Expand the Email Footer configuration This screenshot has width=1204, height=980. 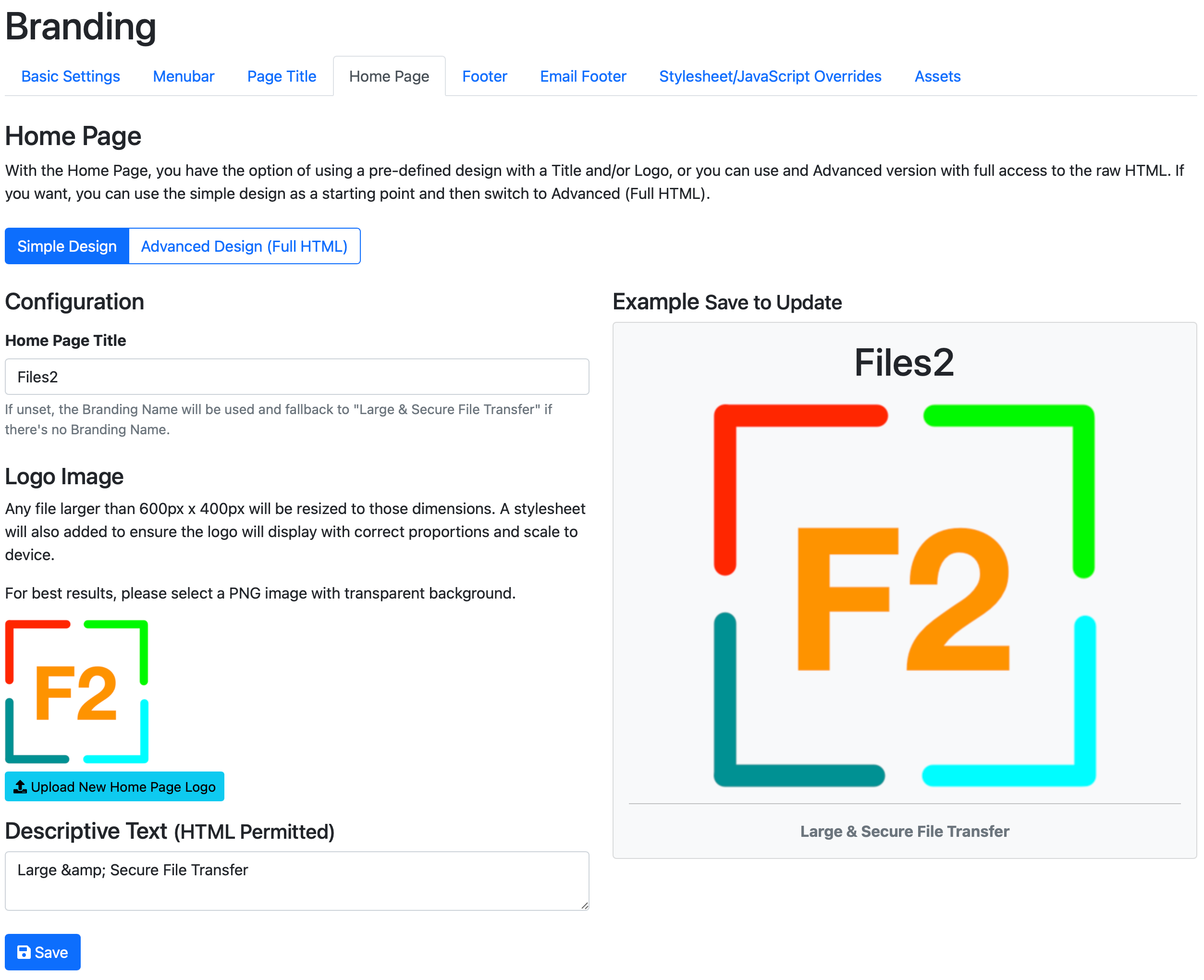[583, 76]
